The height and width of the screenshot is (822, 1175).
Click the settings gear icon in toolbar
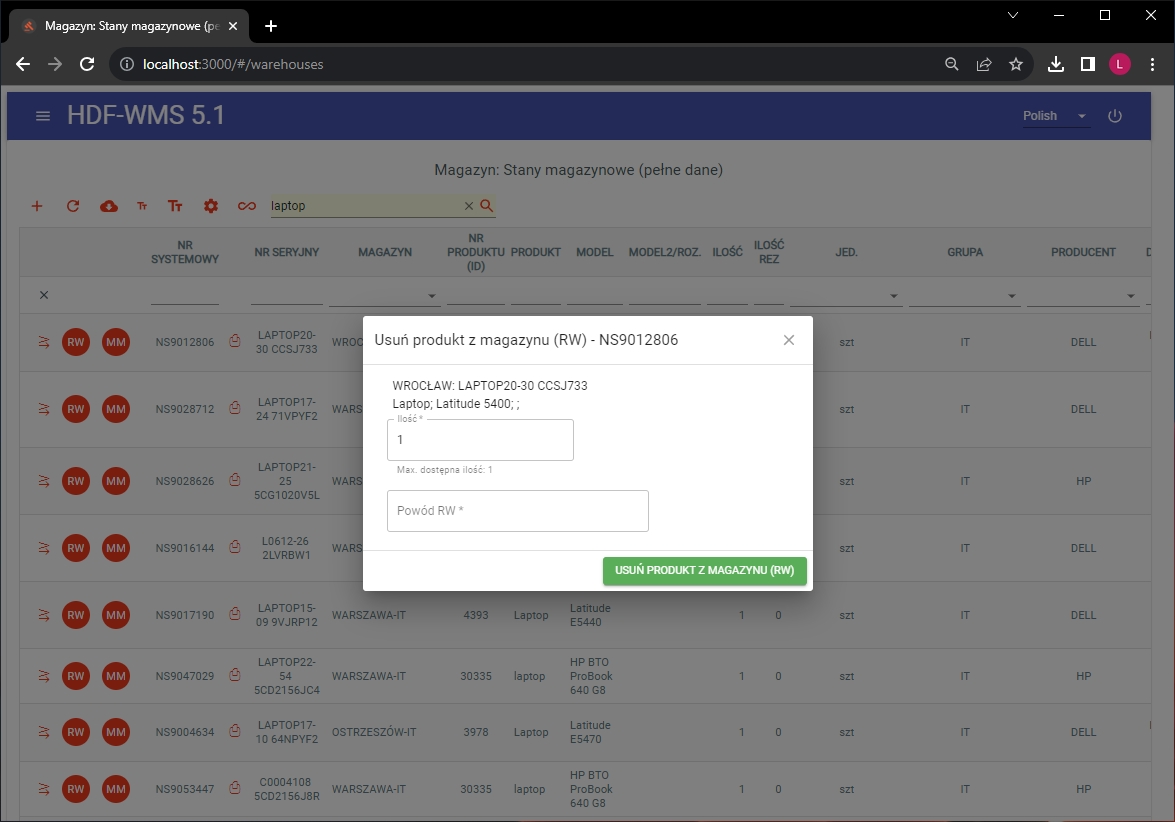pyautogui.click(x=211, y=206)
